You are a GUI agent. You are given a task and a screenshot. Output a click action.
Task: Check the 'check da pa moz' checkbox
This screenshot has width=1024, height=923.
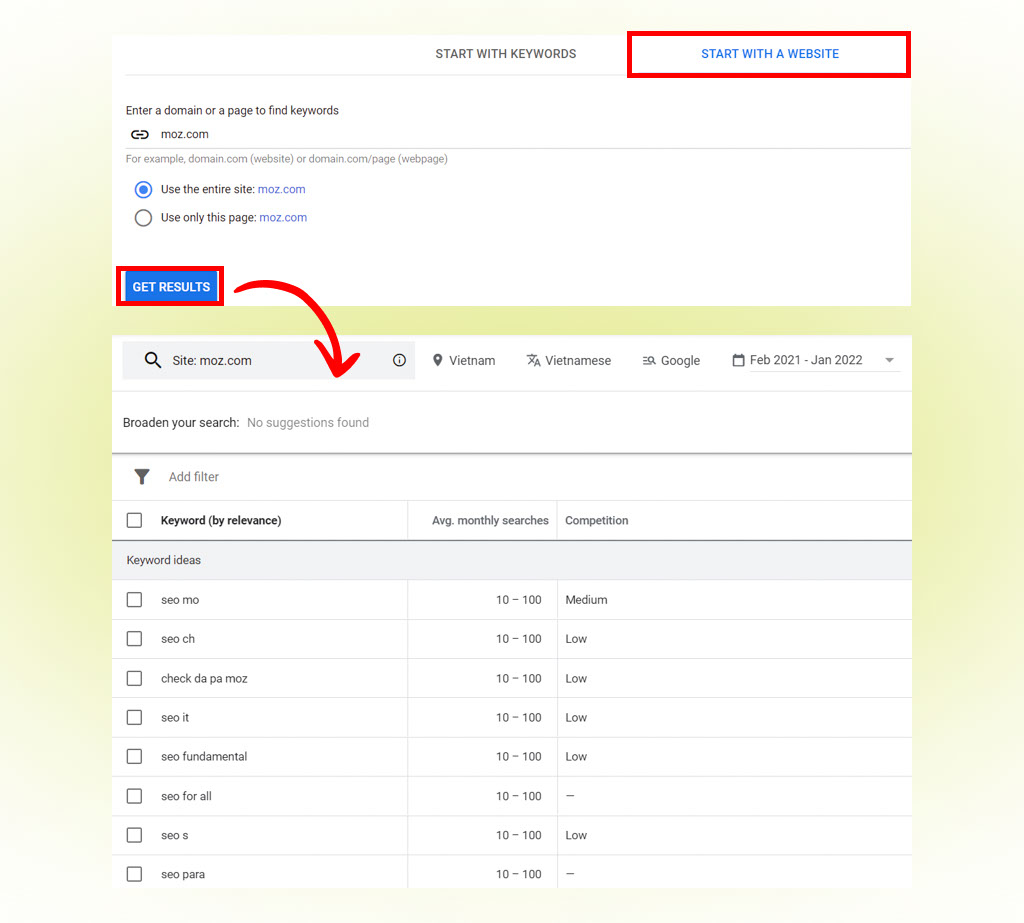pyautogui.click(x=135, y=678)
